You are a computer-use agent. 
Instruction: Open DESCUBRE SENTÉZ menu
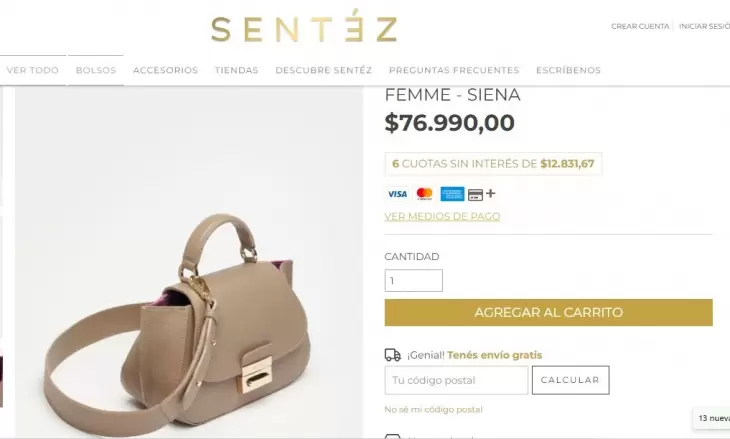pos(324,70)
